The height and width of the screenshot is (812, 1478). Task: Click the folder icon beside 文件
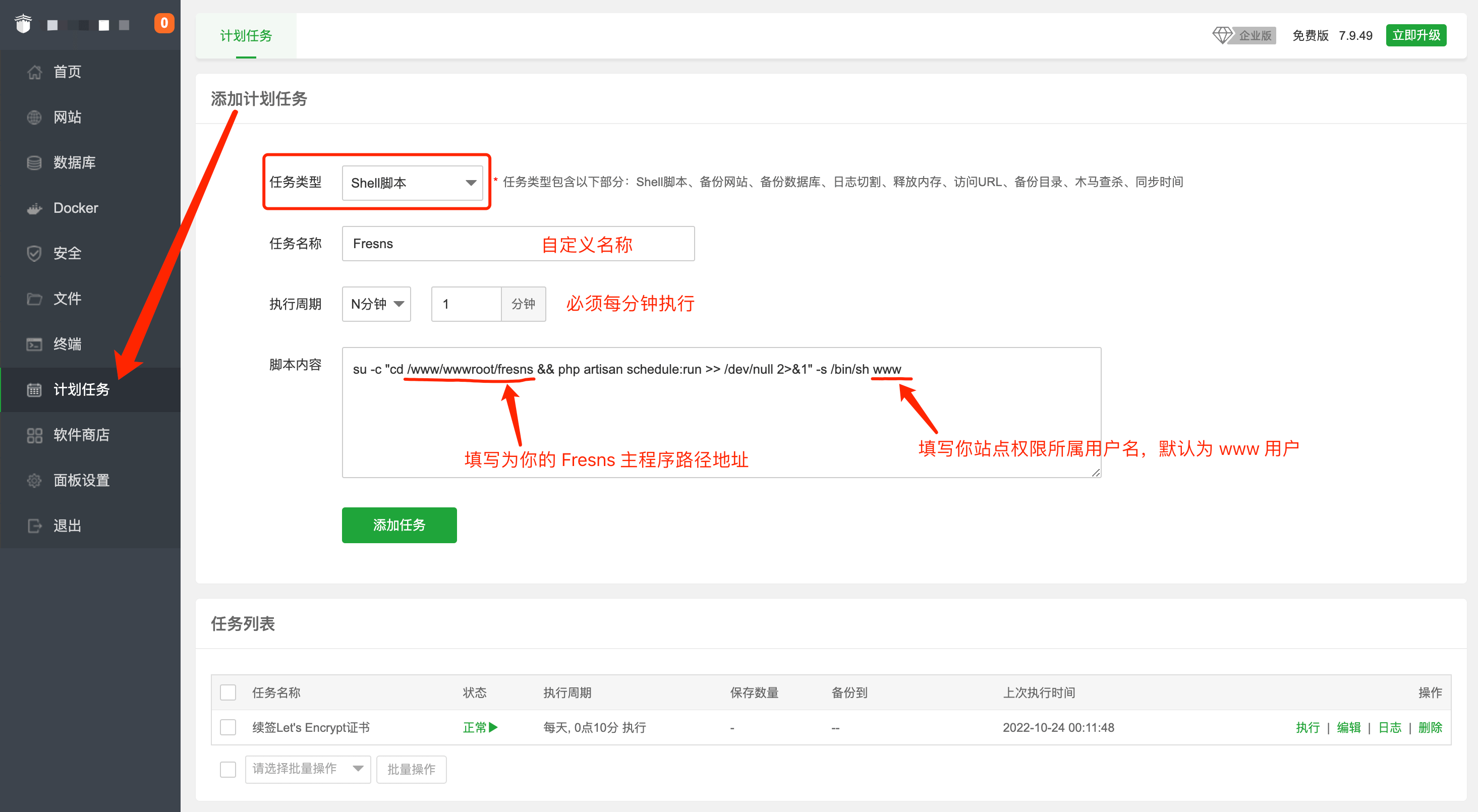click(34, 299)
